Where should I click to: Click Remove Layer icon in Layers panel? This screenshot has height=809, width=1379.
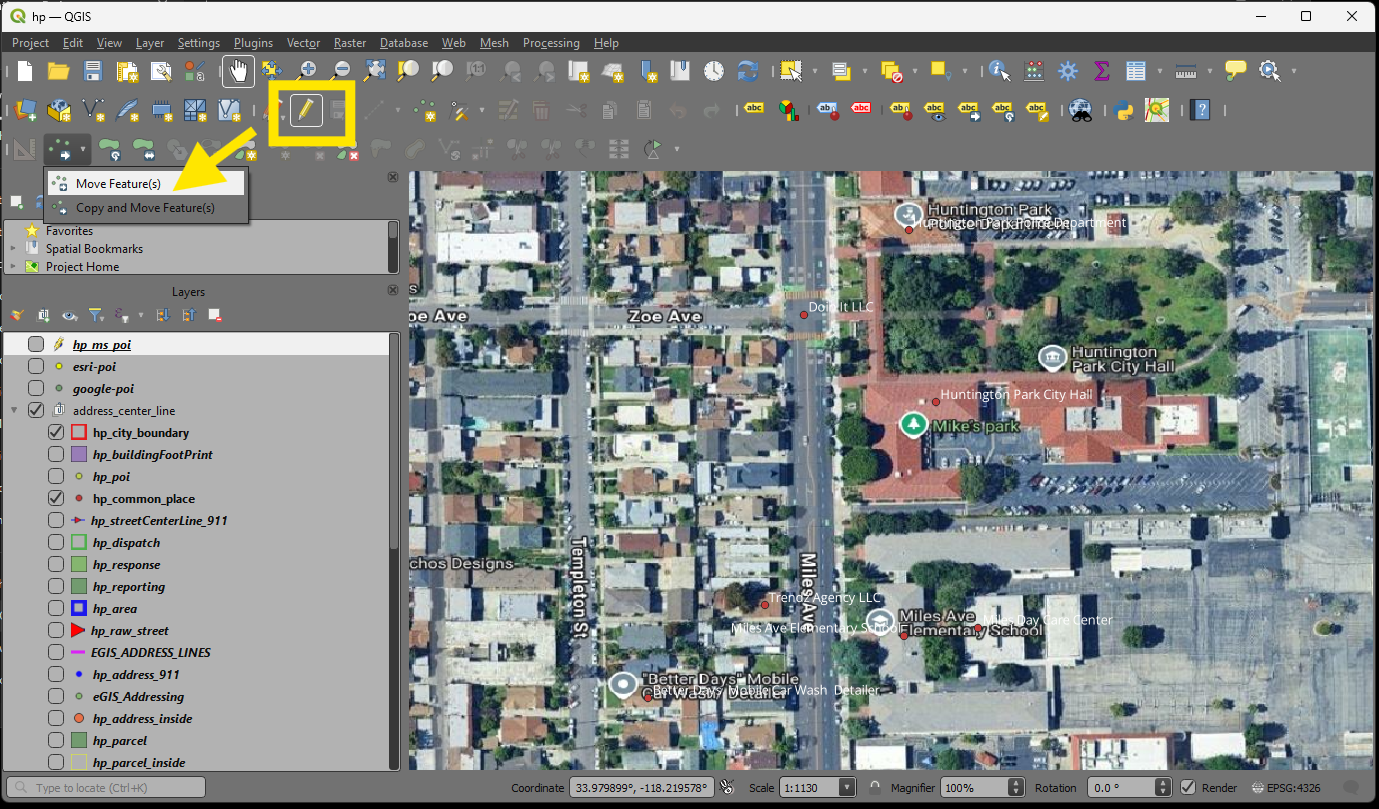coord(215,315)
